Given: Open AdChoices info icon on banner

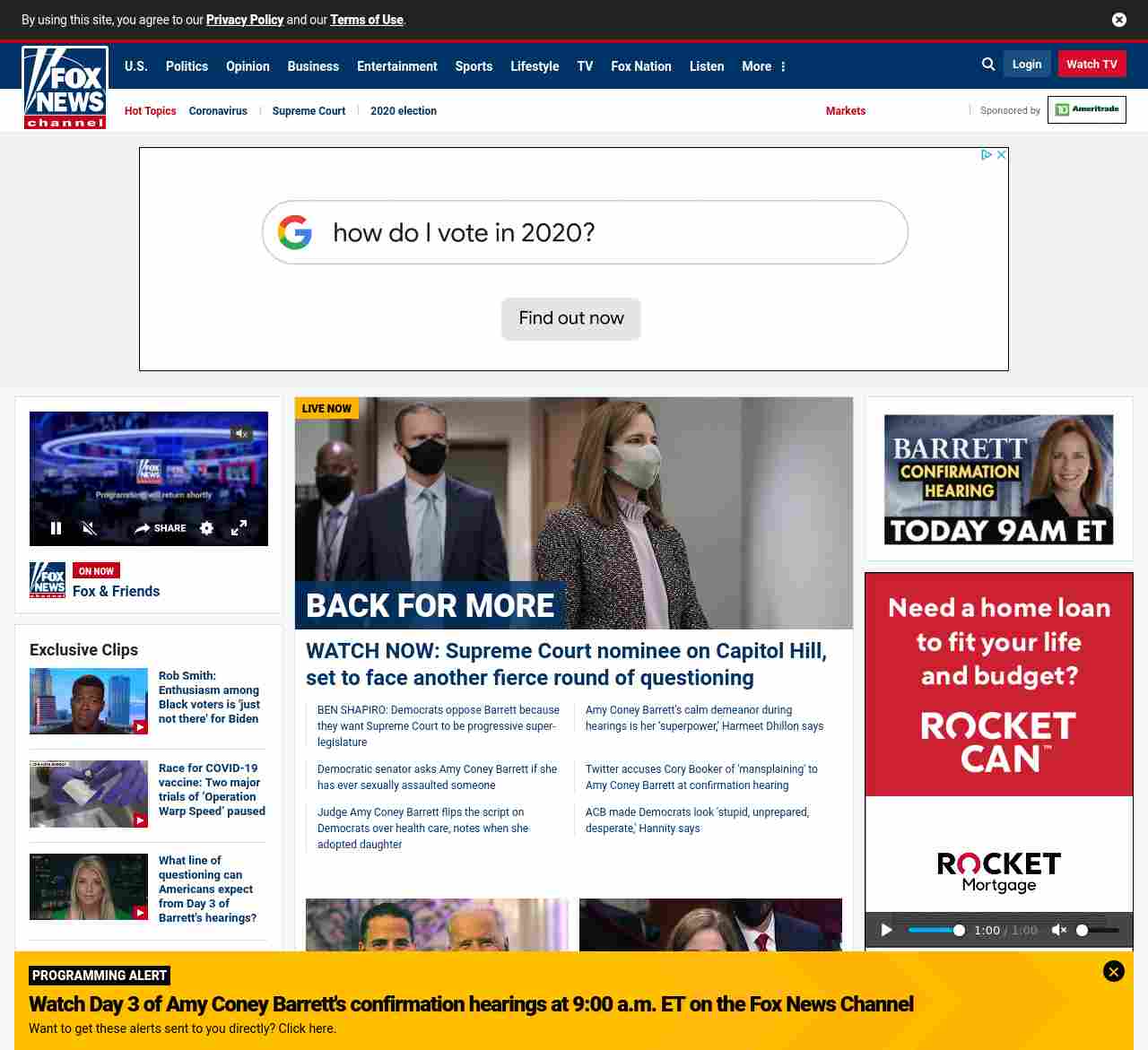Looking at the screenshot, I should 987,155.
